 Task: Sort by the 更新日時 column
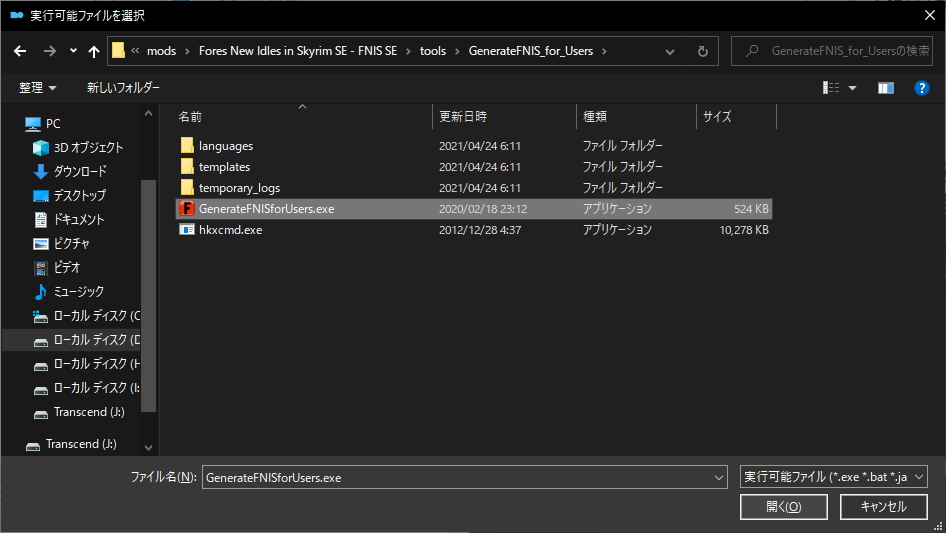(x=463, y=116)
